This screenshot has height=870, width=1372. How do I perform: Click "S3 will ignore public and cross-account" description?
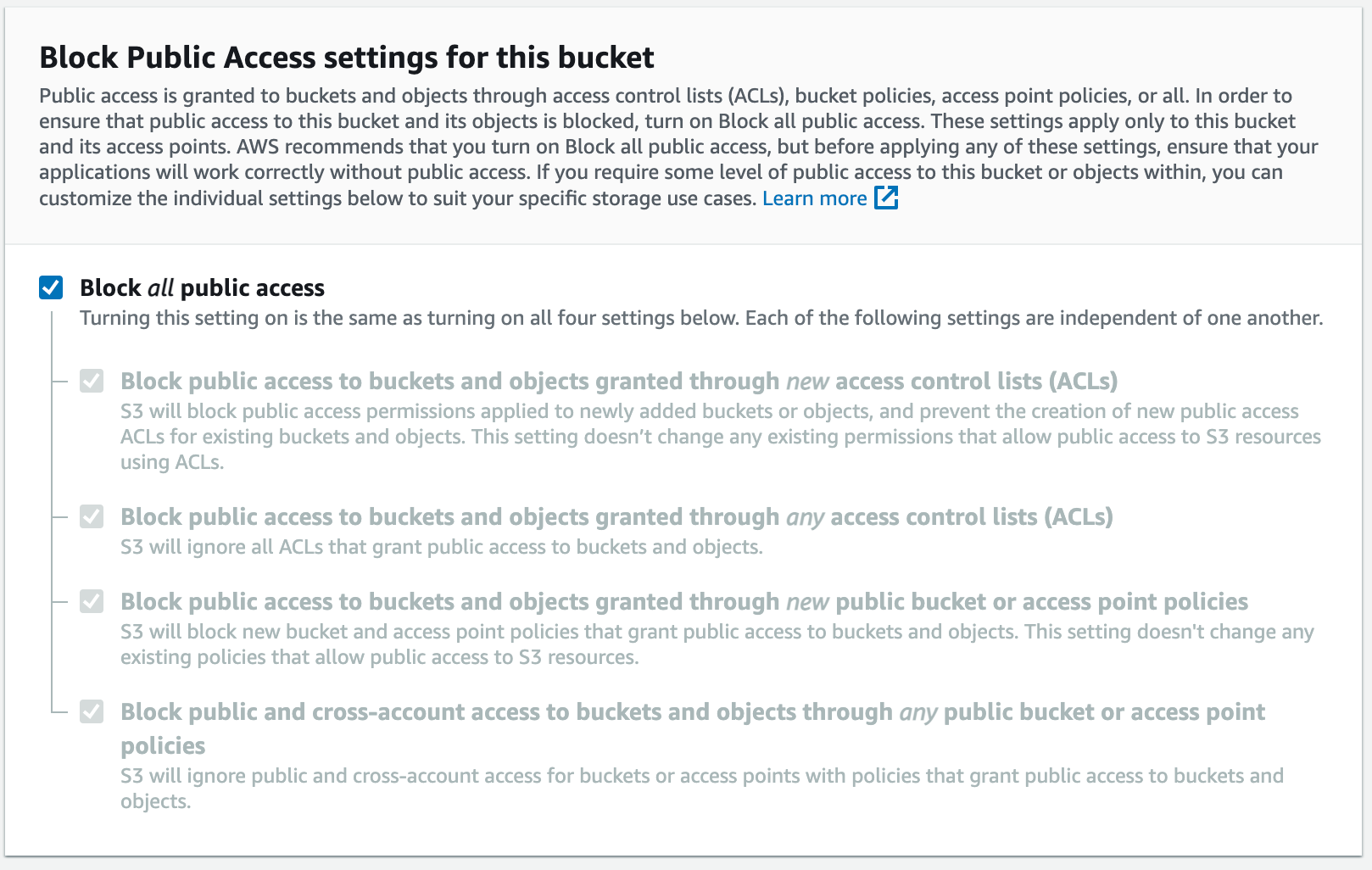(701, 776)
